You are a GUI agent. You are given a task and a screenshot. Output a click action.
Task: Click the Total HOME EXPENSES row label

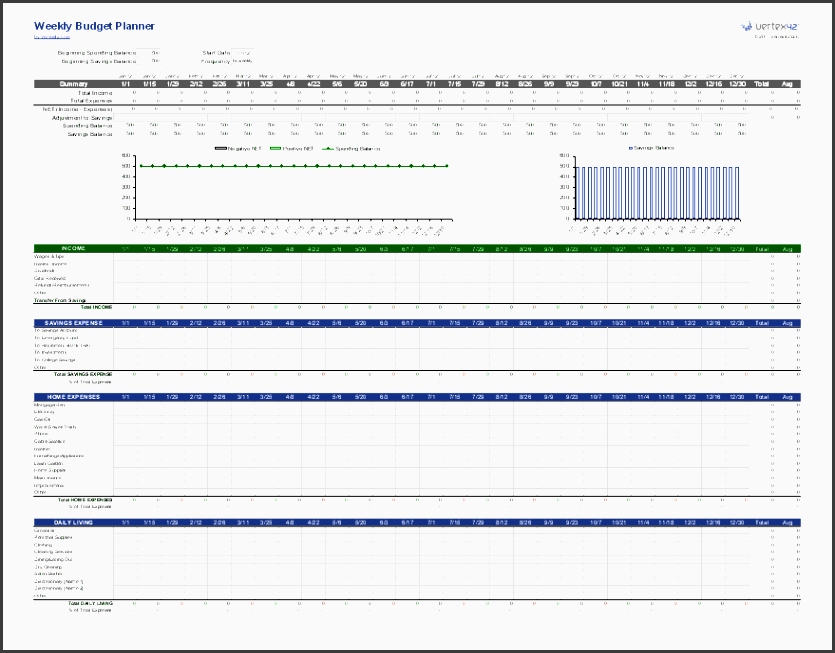tap(86, 499)
